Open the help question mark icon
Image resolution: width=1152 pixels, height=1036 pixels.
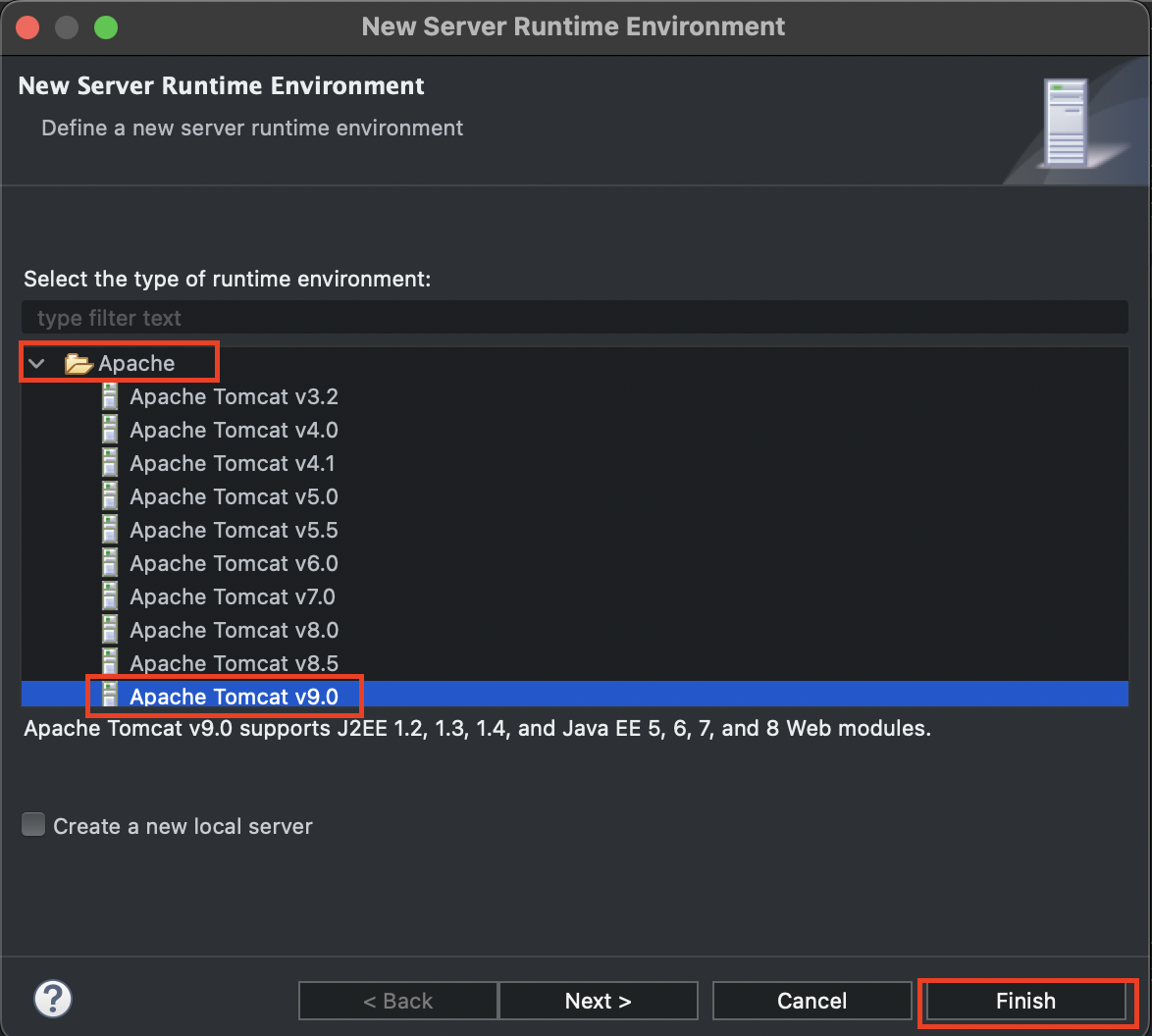coord(53,1000)
